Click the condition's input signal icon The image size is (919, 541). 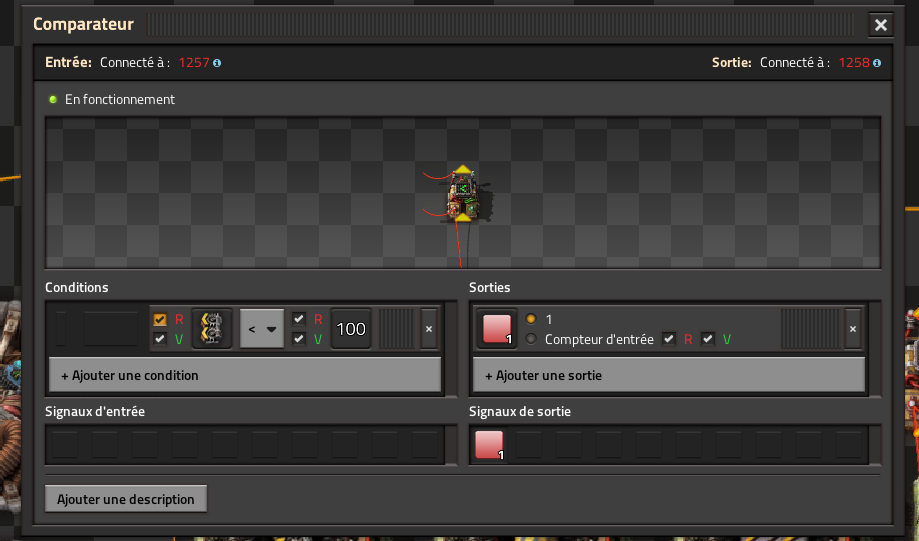coord(212,328)
